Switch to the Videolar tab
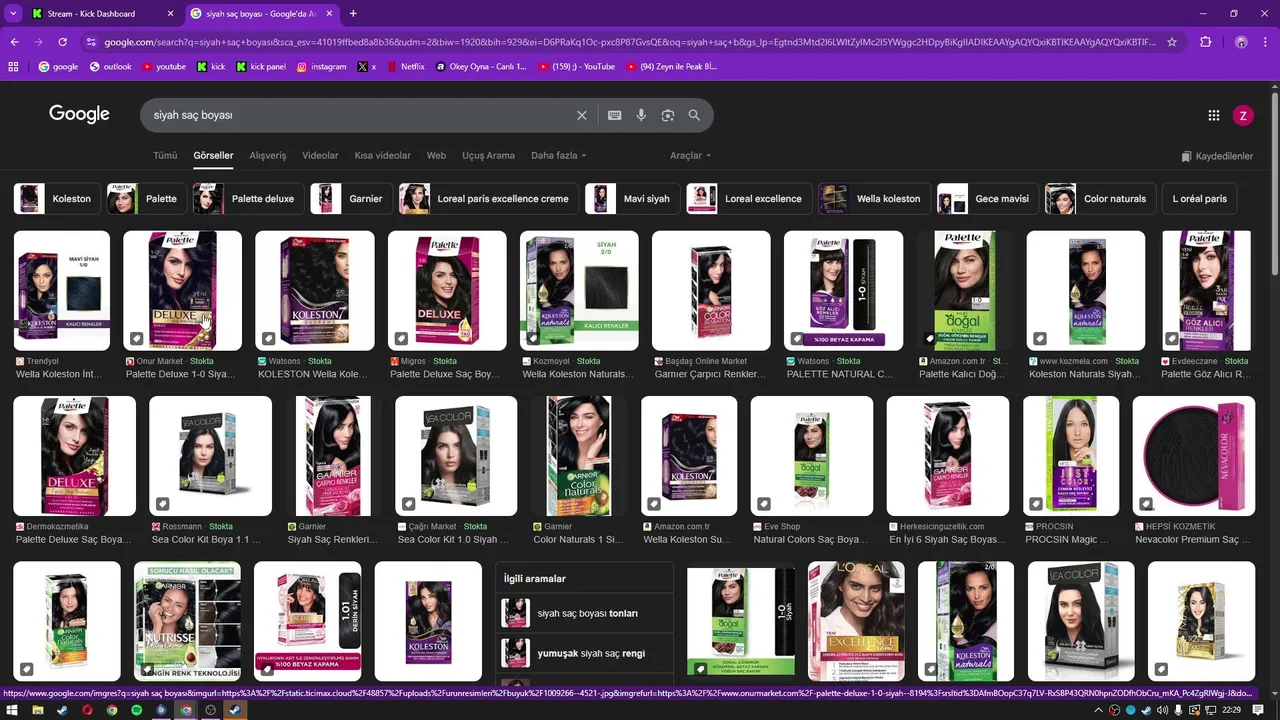Screen dimensions: 1280x720 coord(320,156)
